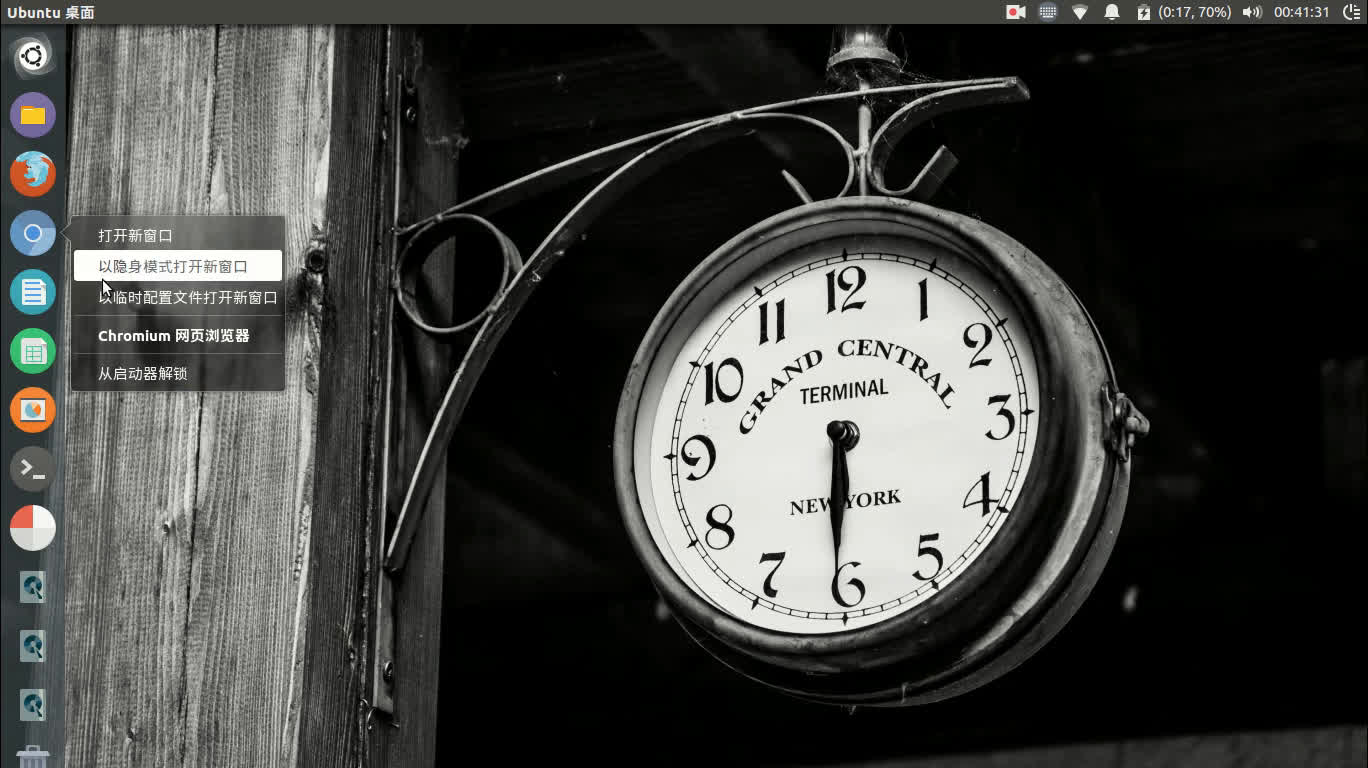1368x768 pixels.
Task: Select 以临时配置文件打开新窗口 menu entry
Action: tap(178, 297)
